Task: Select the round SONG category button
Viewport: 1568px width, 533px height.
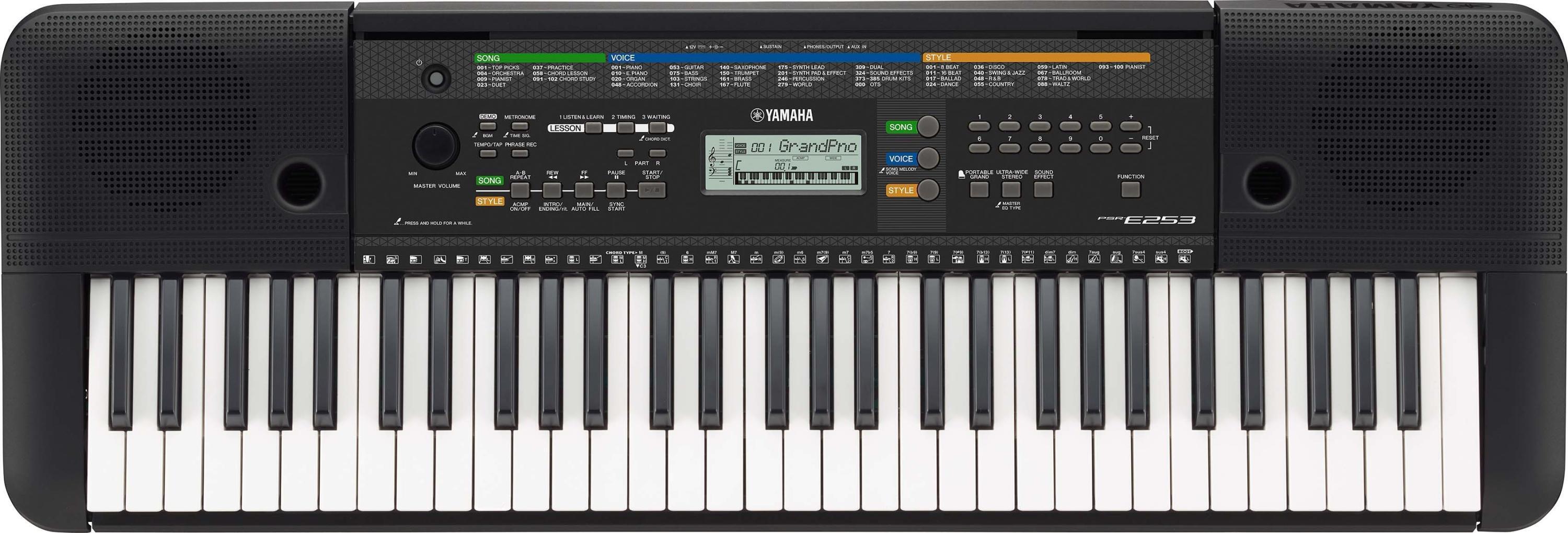Action: (928, 126)
